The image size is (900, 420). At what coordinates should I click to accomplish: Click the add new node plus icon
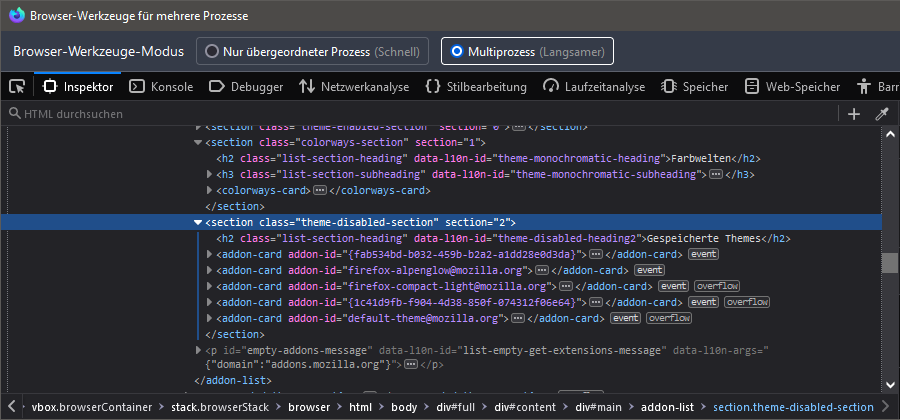pyautogui.click(x=853, y=114)
